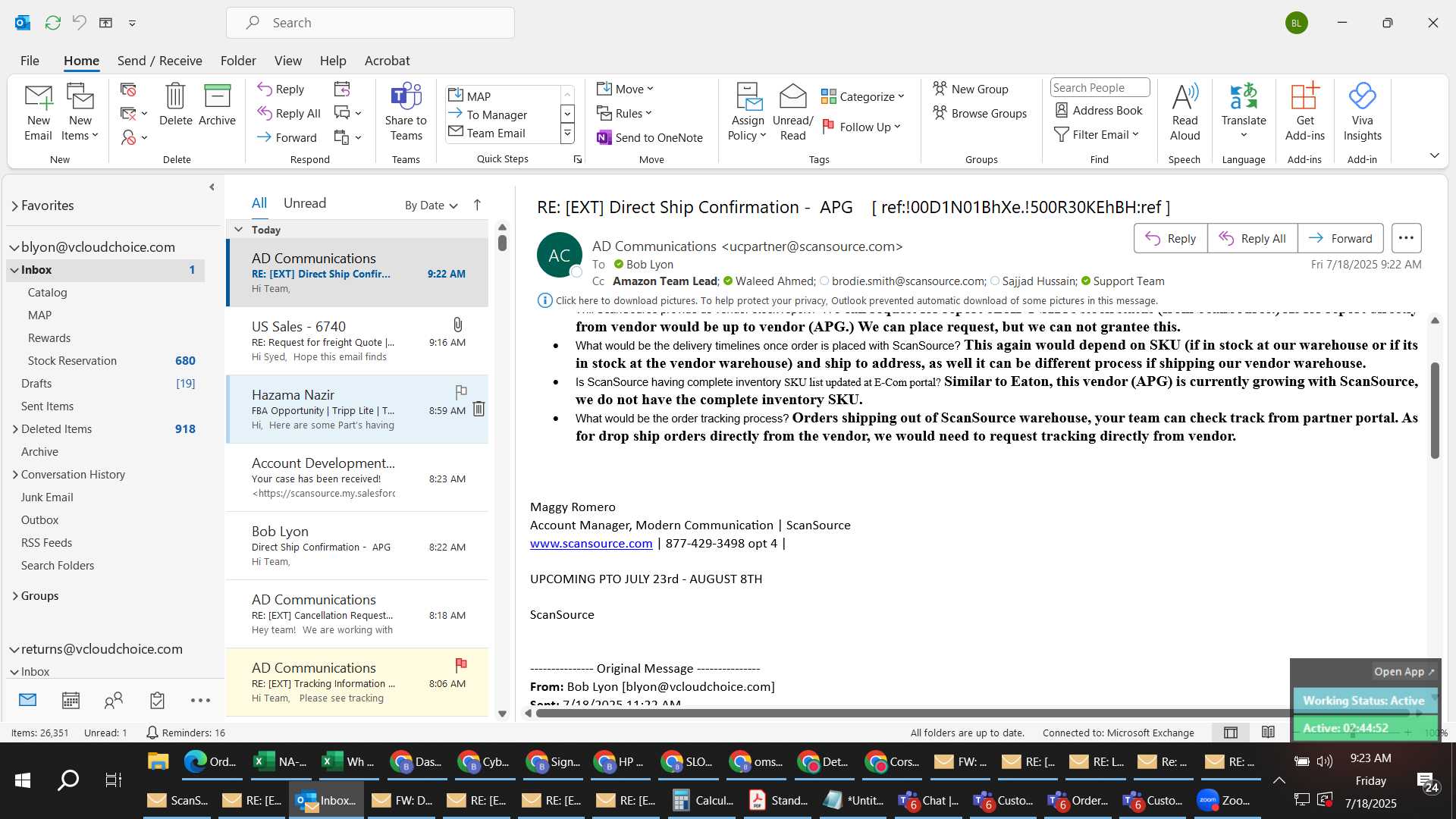Click reading pane vertical scrollbar thumb

pyautogui.click(x=1434, y=410)
